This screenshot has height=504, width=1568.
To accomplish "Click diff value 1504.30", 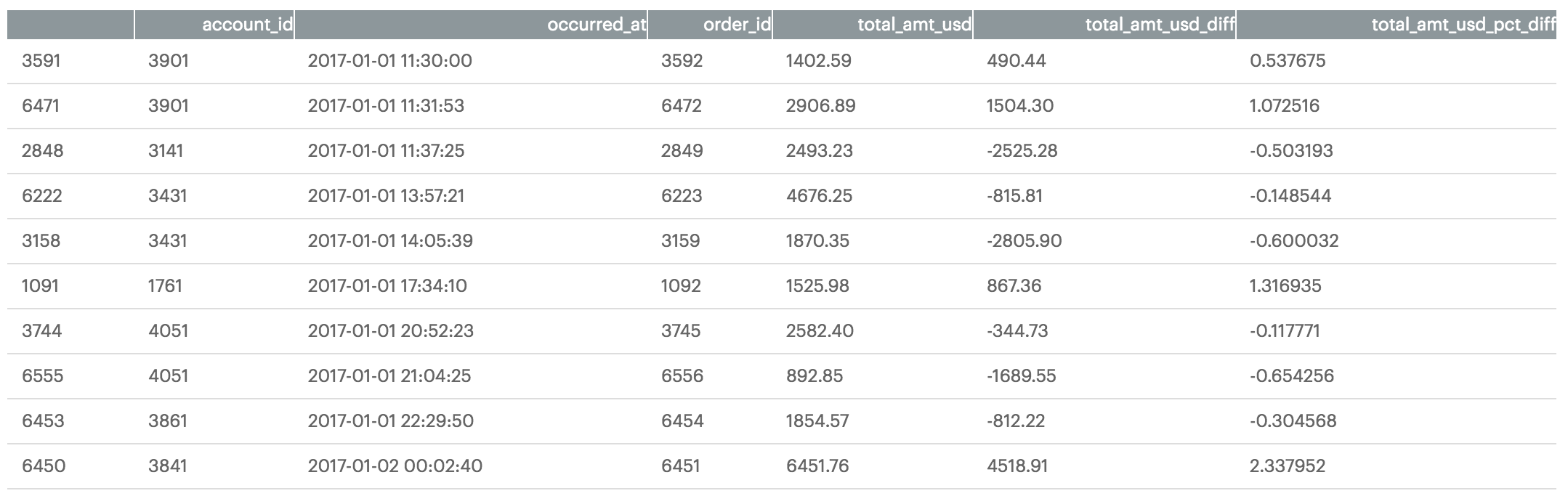I will pos(1019,105).
